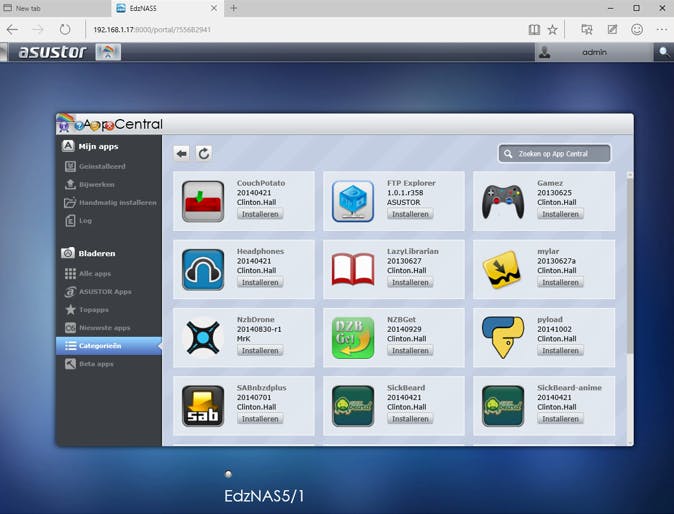Install Gamez with Installeren button
This screenshot has width=674, height=514.
pyautogui.click(x=560, y=214)
